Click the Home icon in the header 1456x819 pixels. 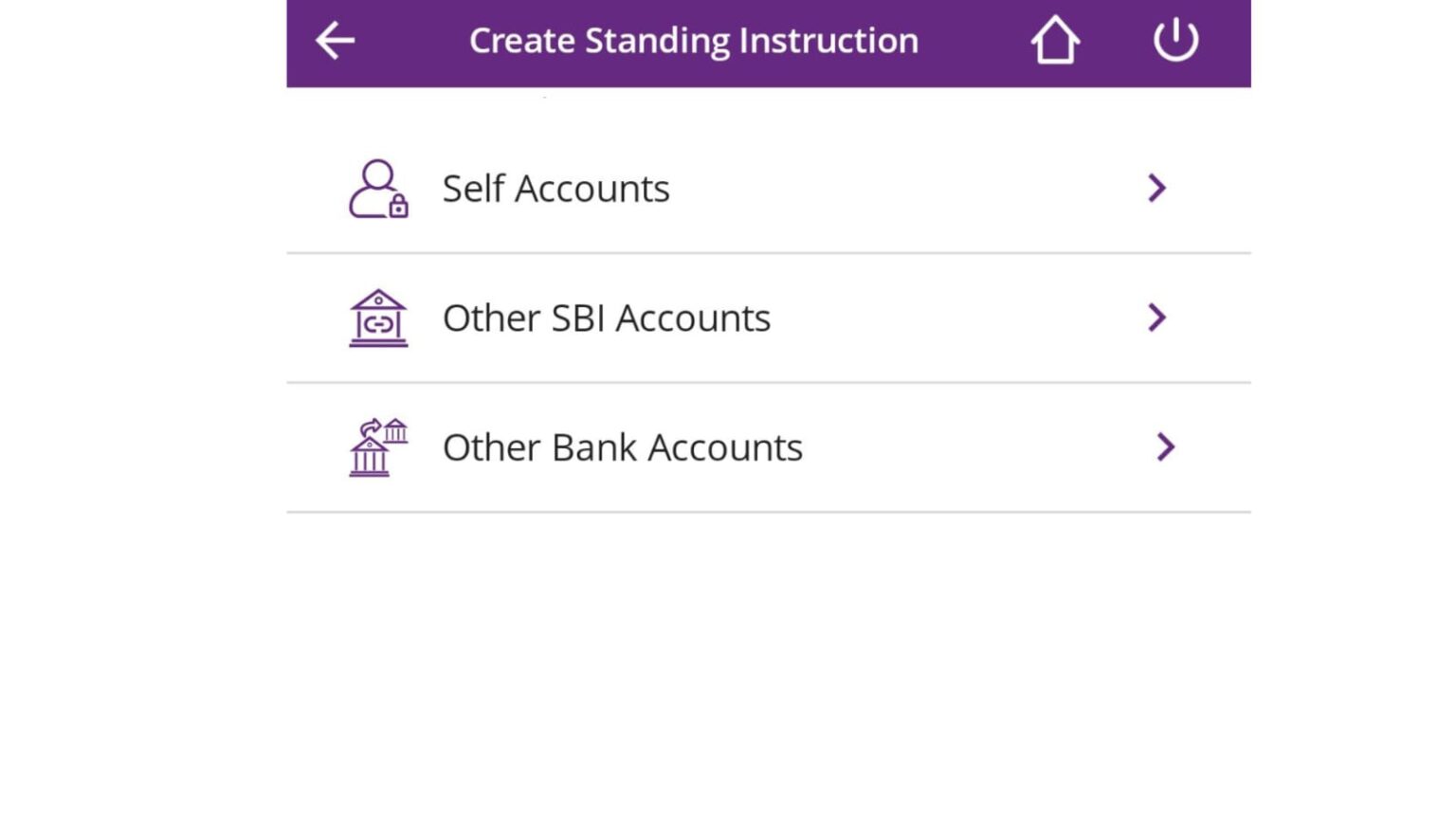point(1055,40)
